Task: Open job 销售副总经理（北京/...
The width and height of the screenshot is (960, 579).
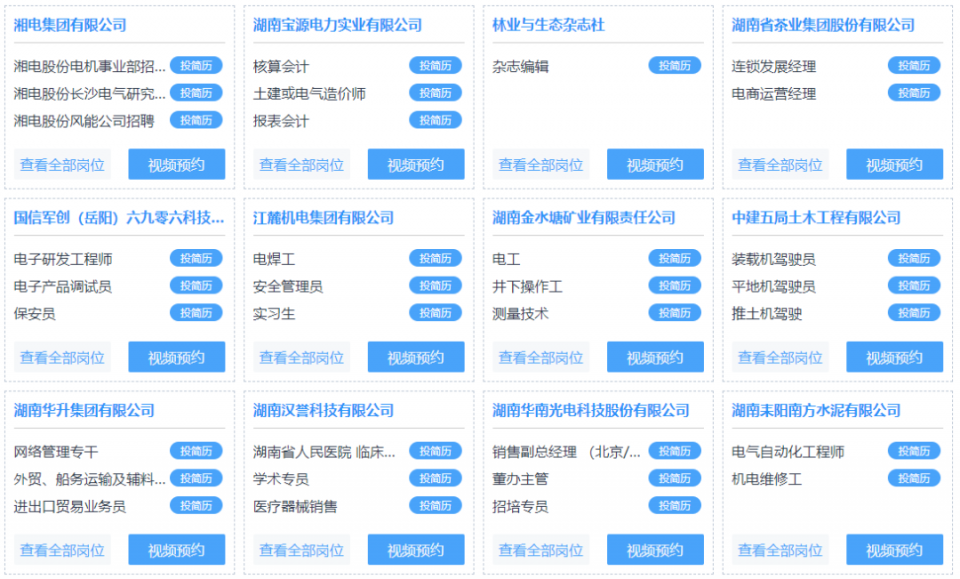Action: (566, 452)
